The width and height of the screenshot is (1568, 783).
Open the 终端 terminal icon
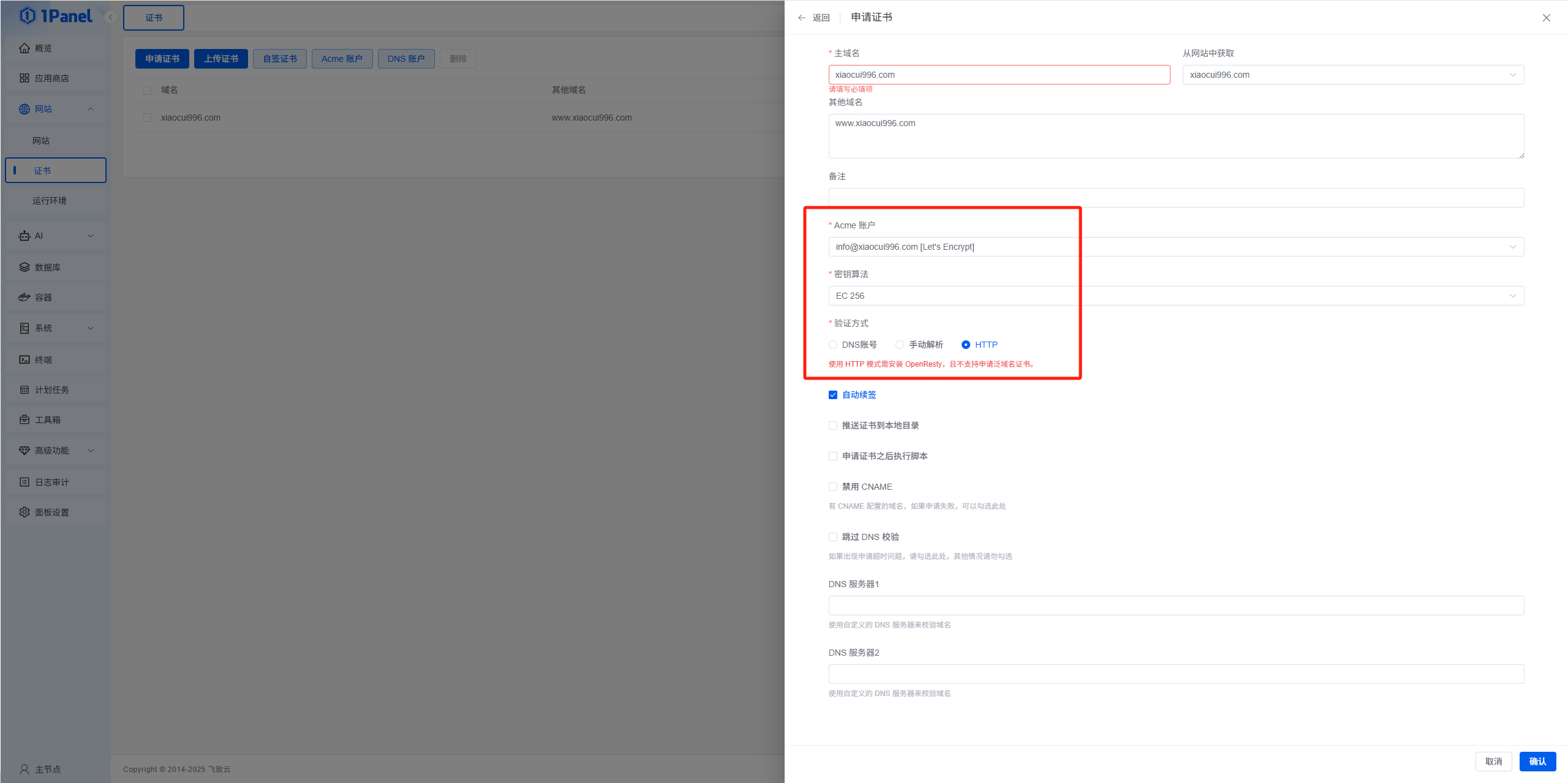[24, 359]
